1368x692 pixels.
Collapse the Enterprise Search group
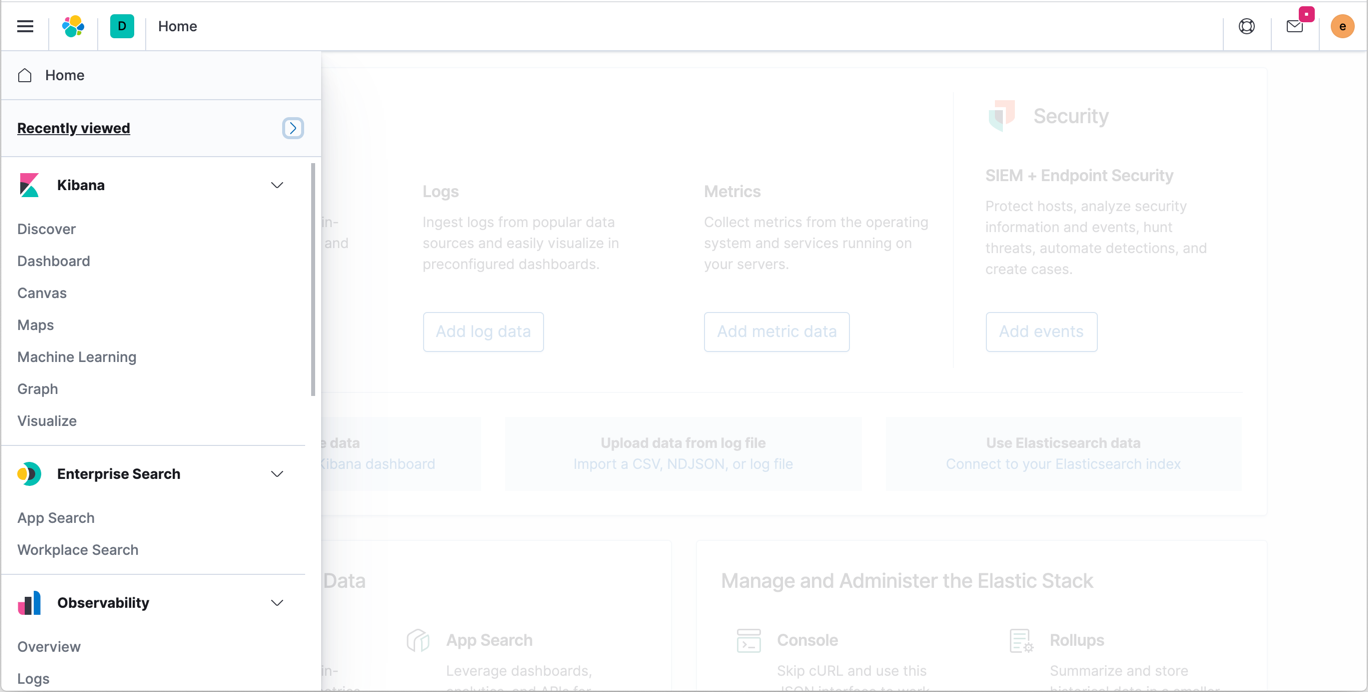tap(277, 474)
